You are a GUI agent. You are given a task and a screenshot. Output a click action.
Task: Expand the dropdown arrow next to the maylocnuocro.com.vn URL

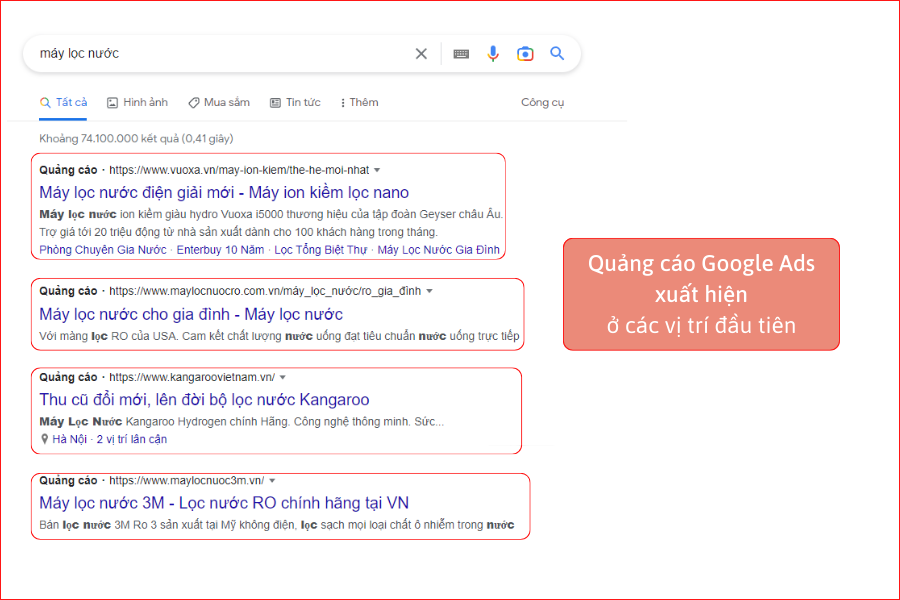click(x=429, y=291)
